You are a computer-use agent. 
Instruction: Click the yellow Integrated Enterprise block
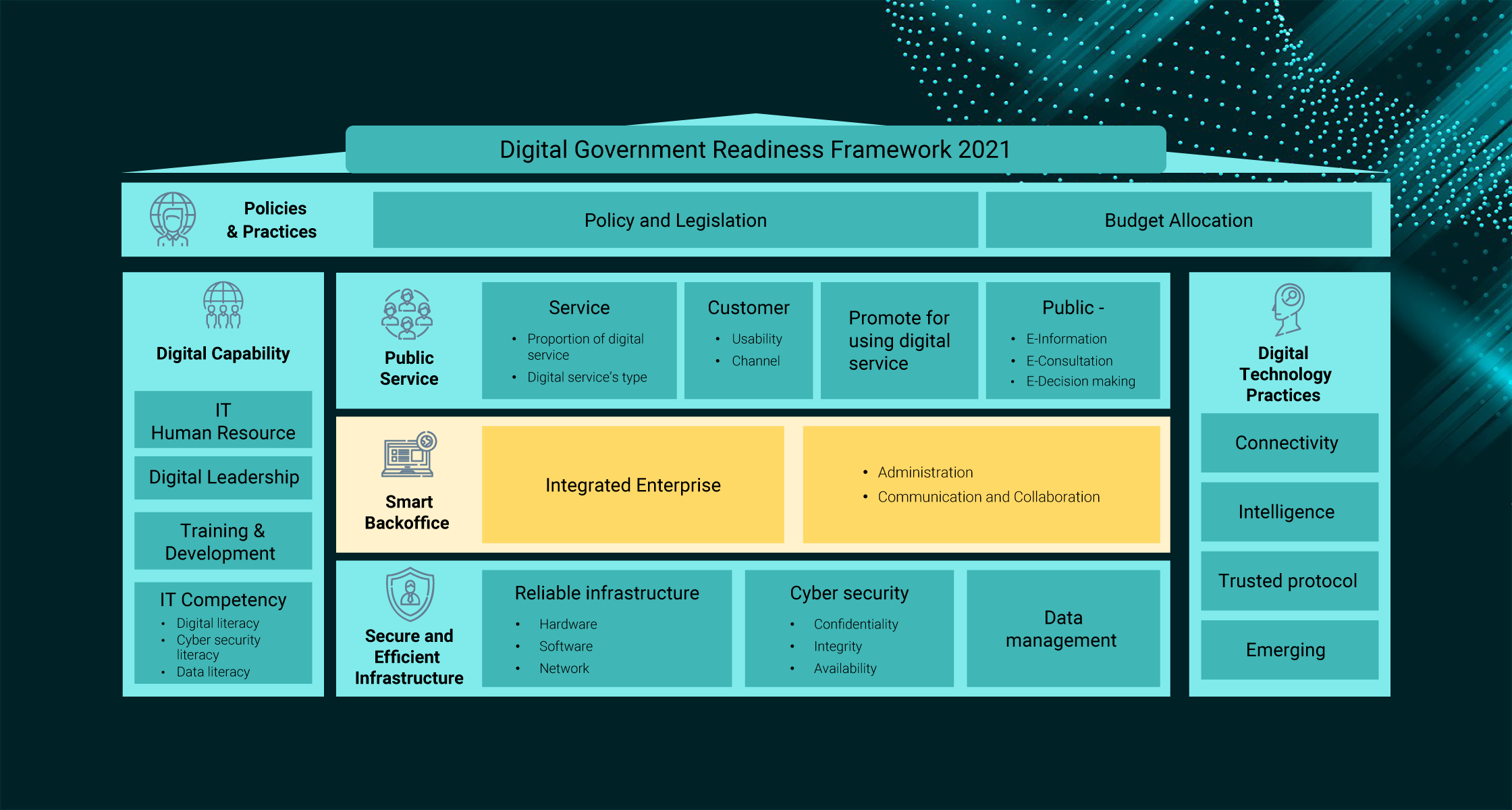632,485
